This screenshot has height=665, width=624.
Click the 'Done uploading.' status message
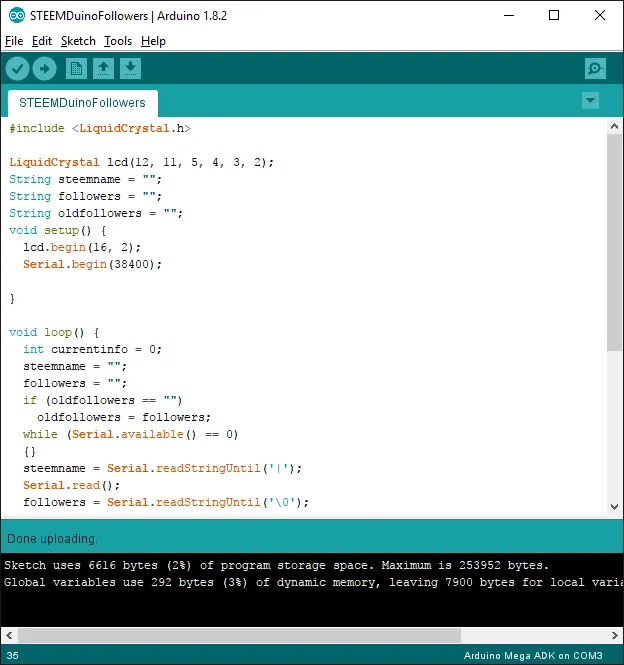pyautogui.click(x=53, y=539)
